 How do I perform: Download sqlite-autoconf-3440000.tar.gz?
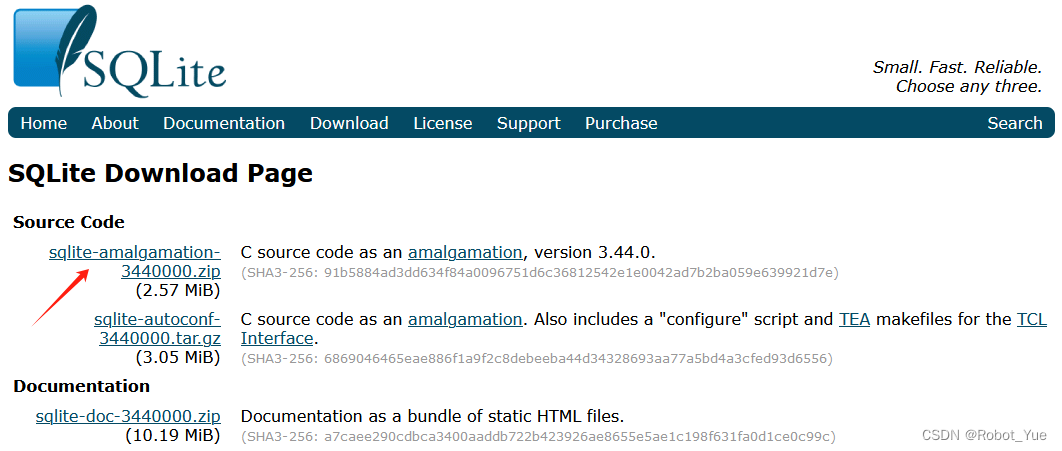pos(158,328)
